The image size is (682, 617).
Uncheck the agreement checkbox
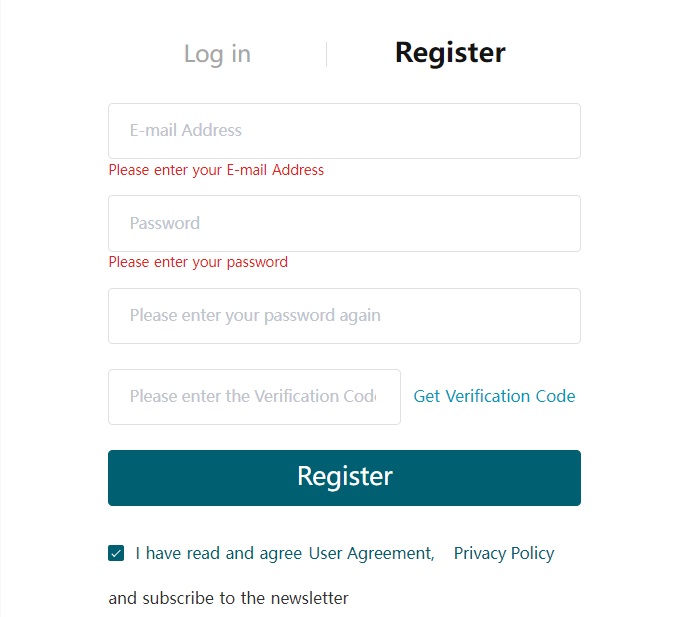point(116,554)
